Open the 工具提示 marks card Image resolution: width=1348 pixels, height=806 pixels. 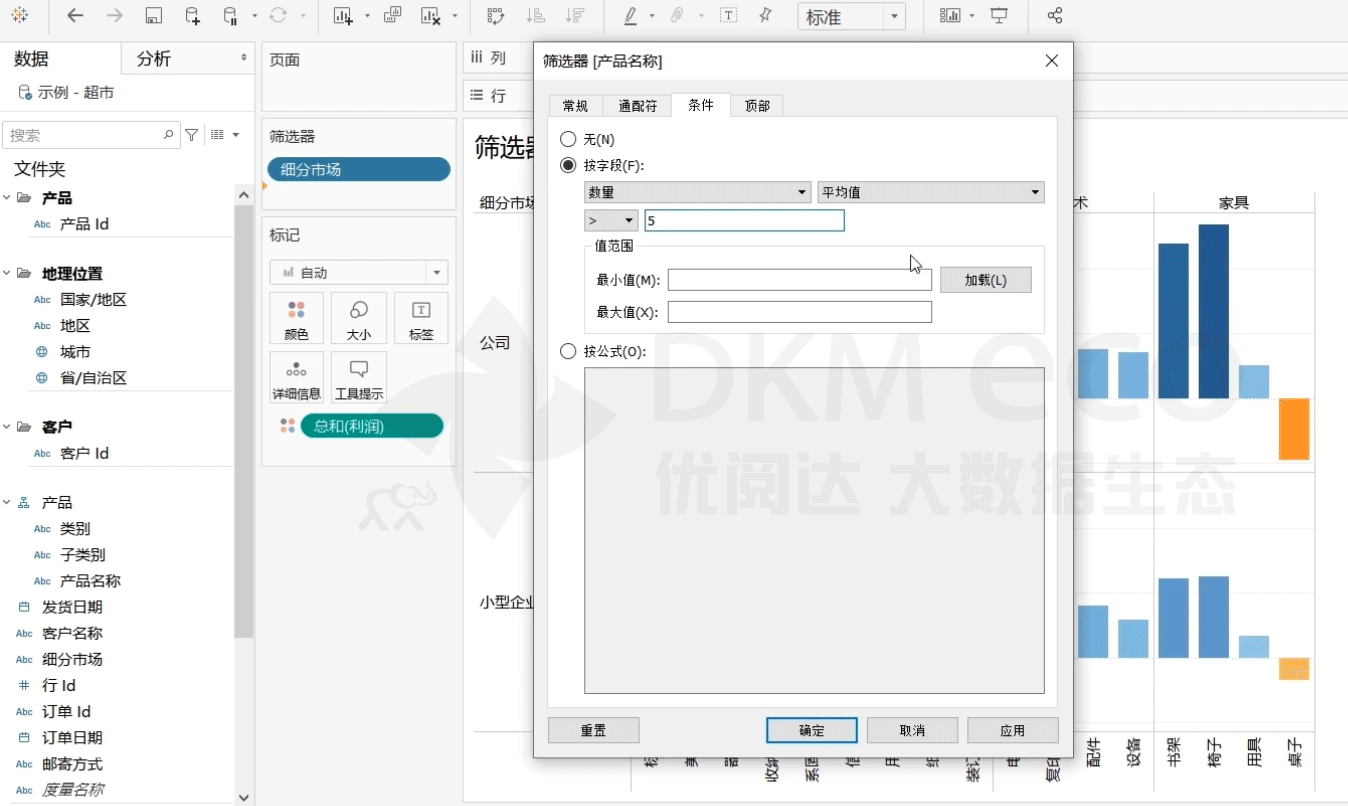(359, 377)
